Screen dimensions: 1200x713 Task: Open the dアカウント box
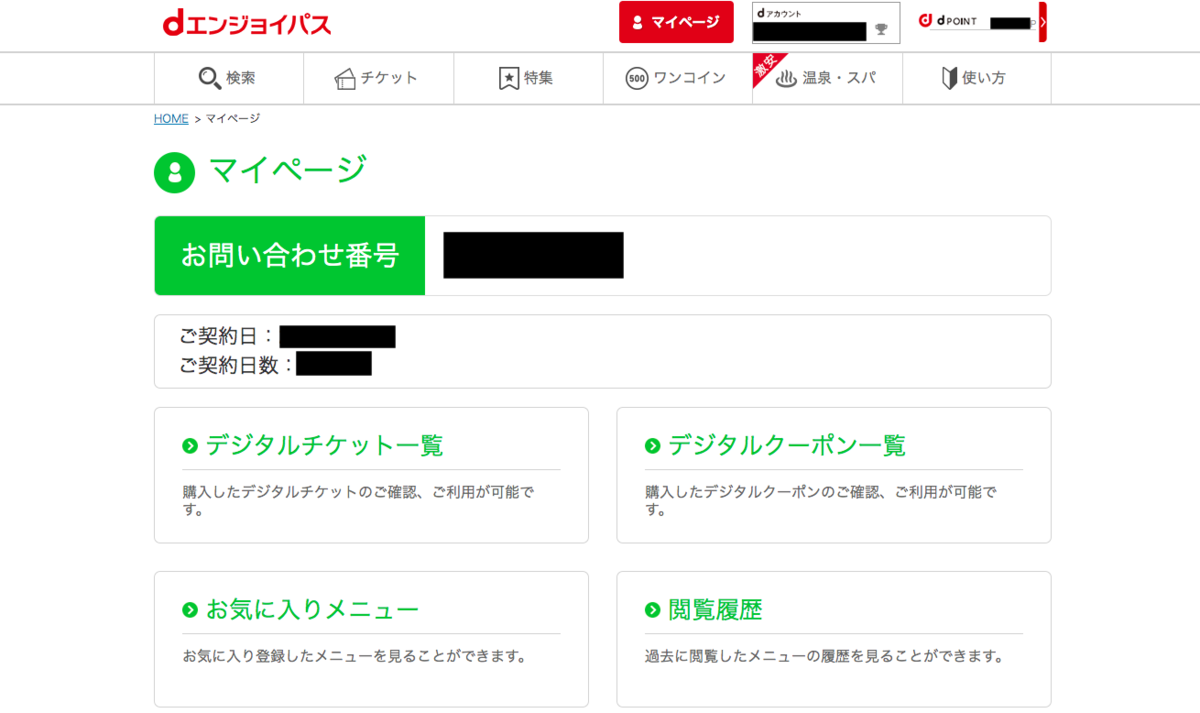click(826, 23)
